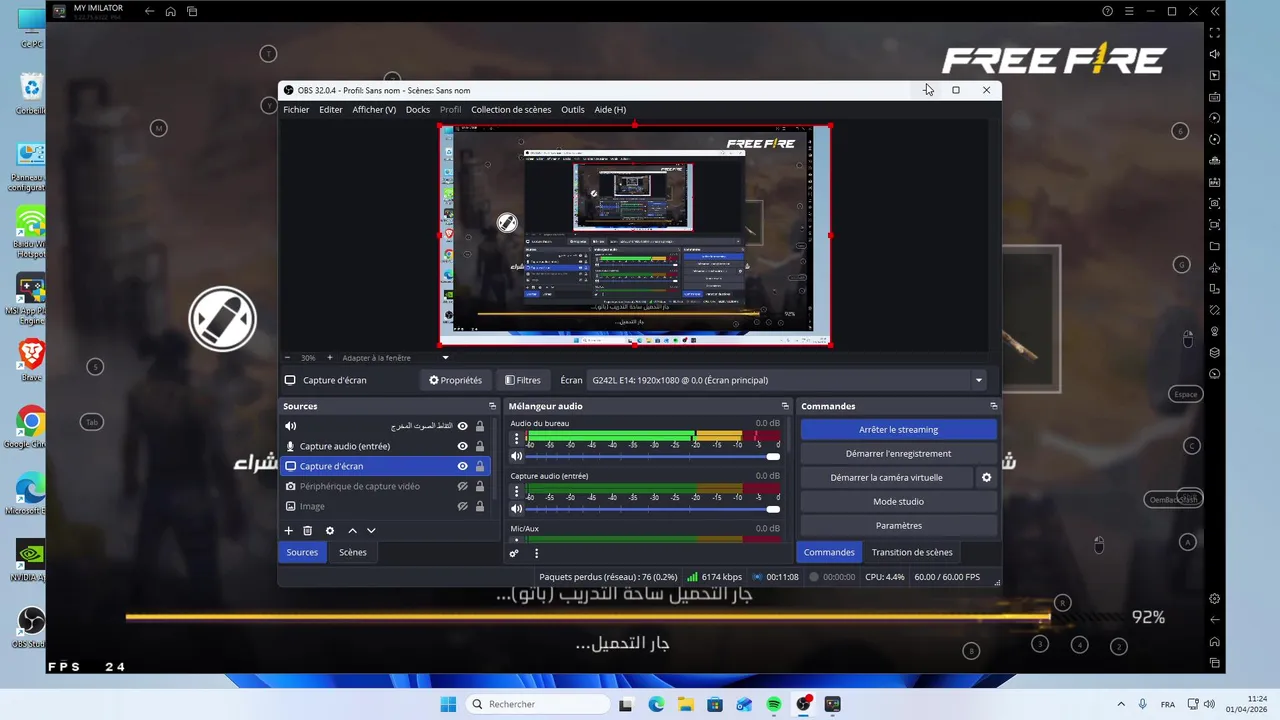
Task: Pop out the Mélangeur audio dock
Action: pos(785,406)
